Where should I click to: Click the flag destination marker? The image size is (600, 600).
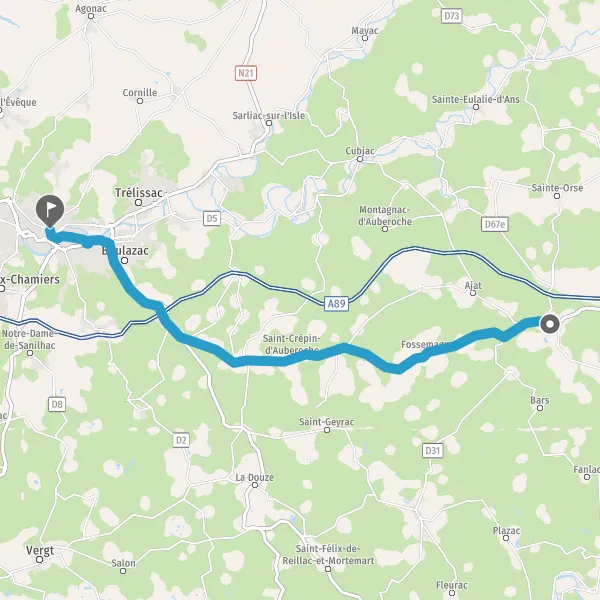50,211
